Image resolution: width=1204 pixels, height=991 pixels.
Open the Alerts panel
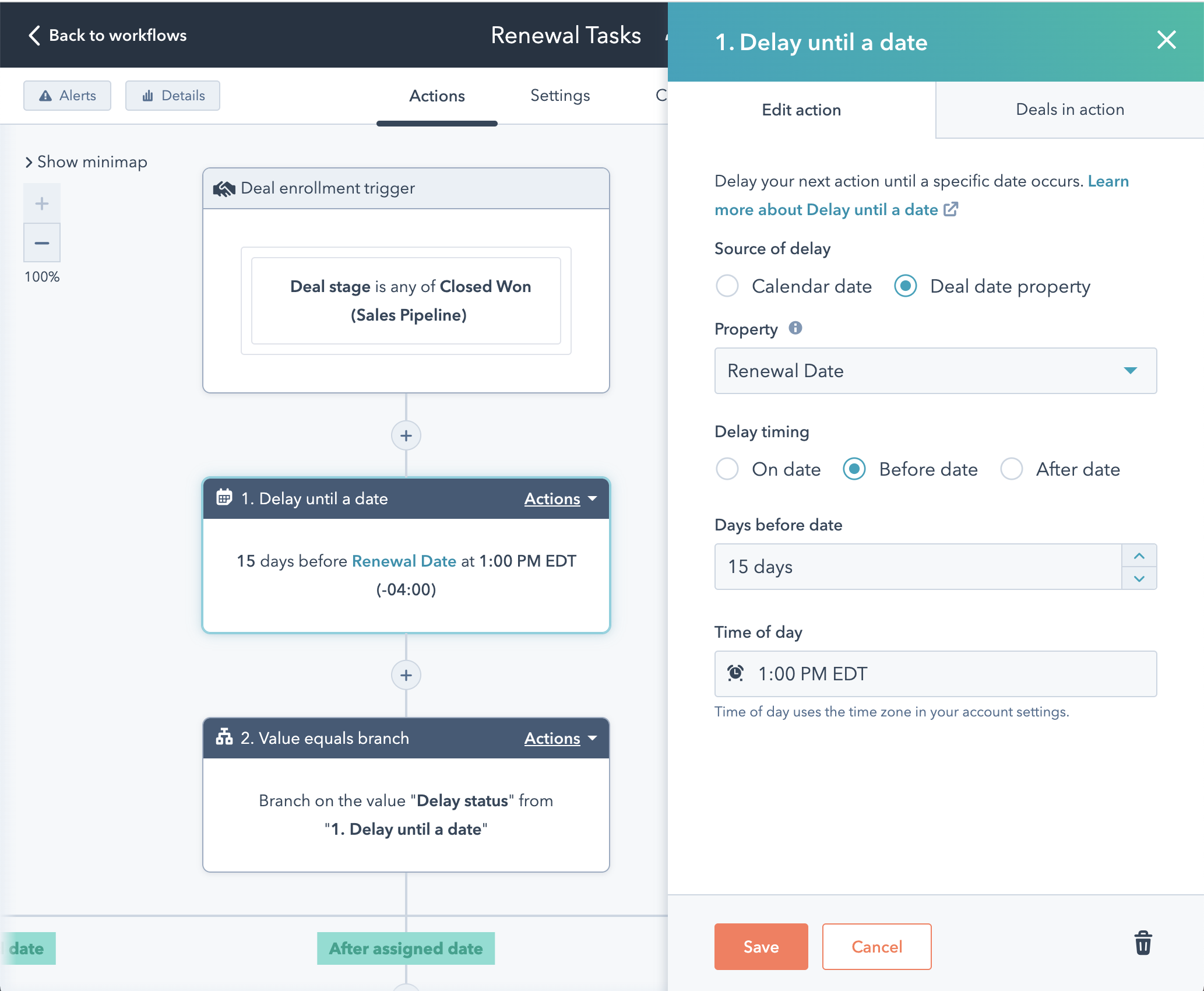tap(66, 95)
